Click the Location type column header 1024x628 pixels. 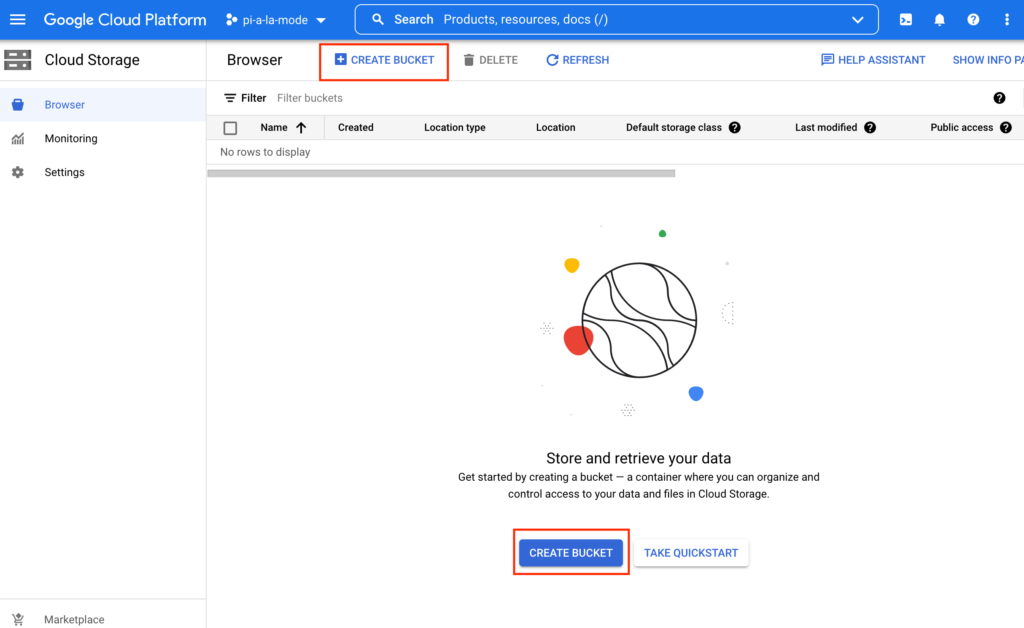pyautogui.click(x=455, y=127)
